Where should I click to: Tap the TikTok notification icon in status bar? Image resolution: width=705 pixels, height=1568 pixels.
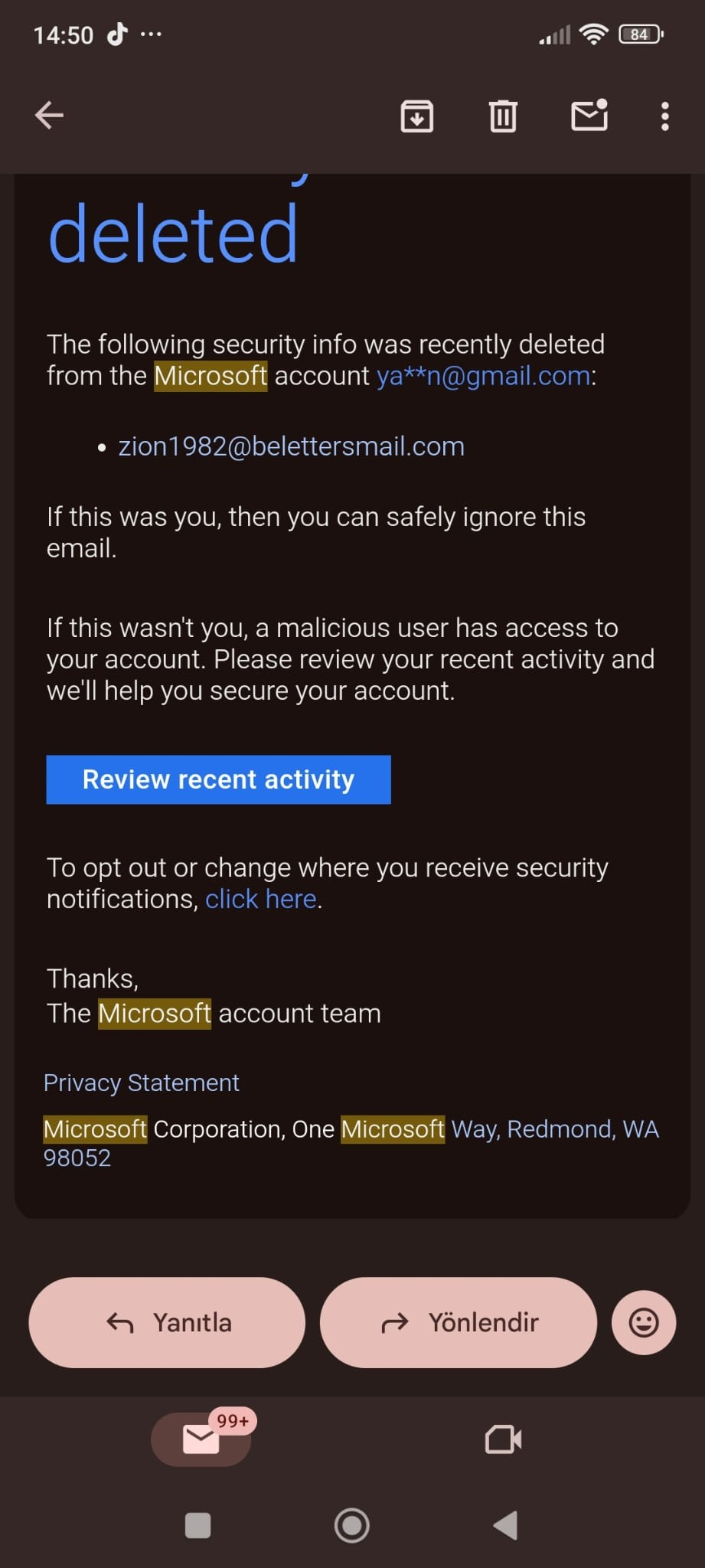(116, 34)
